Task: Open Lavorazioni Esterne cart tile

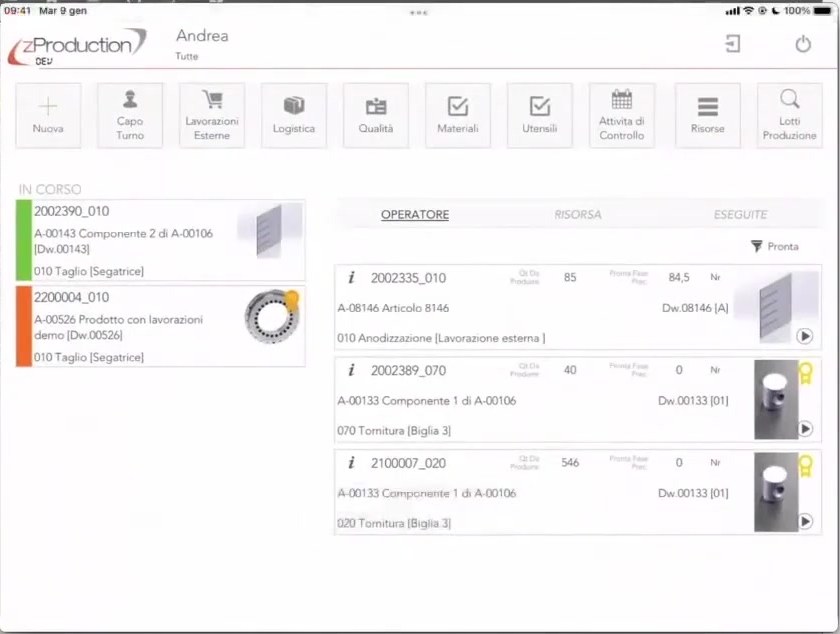Action: [x=212, y=115]
